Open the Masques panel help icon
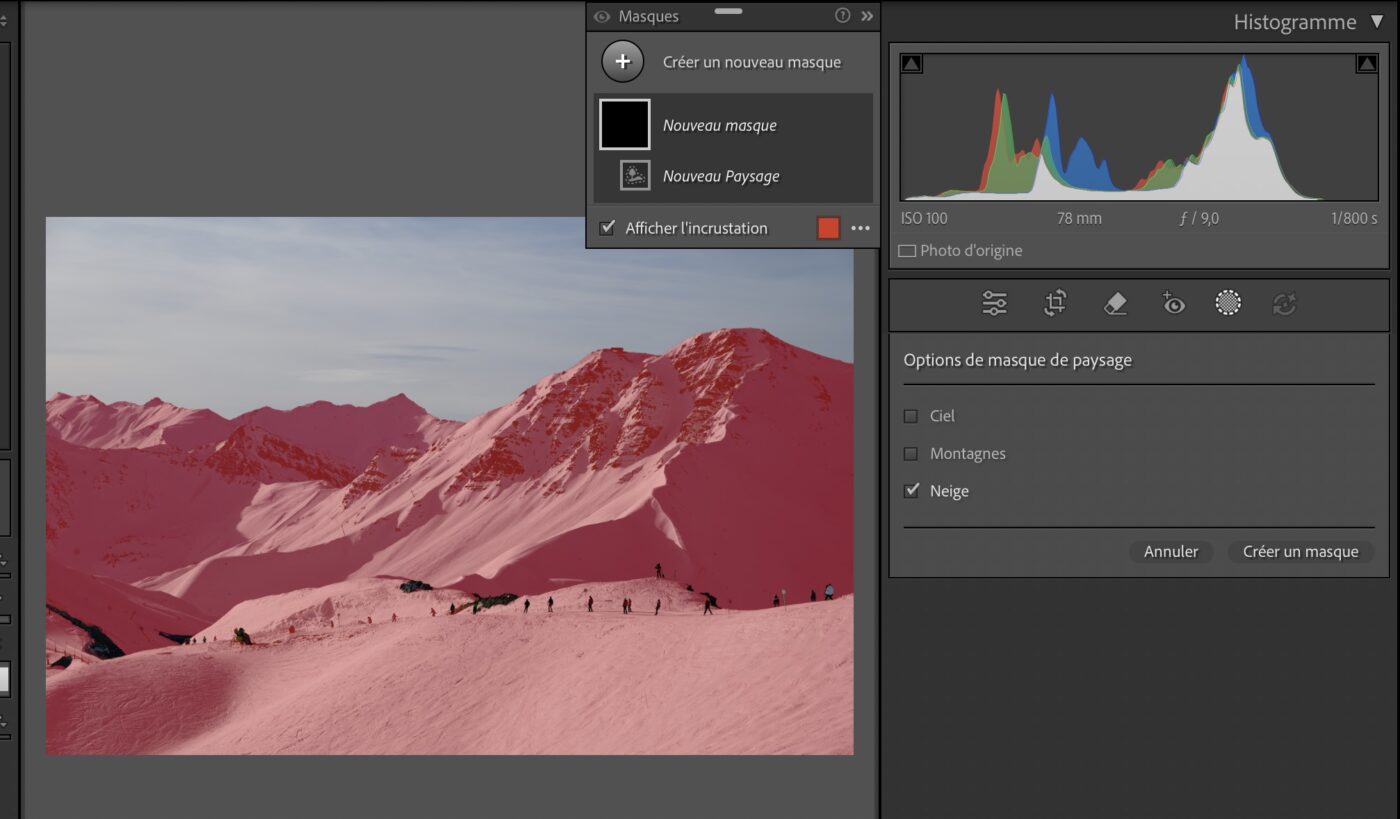The image size is (1400, 819). [x=842, y=16]
